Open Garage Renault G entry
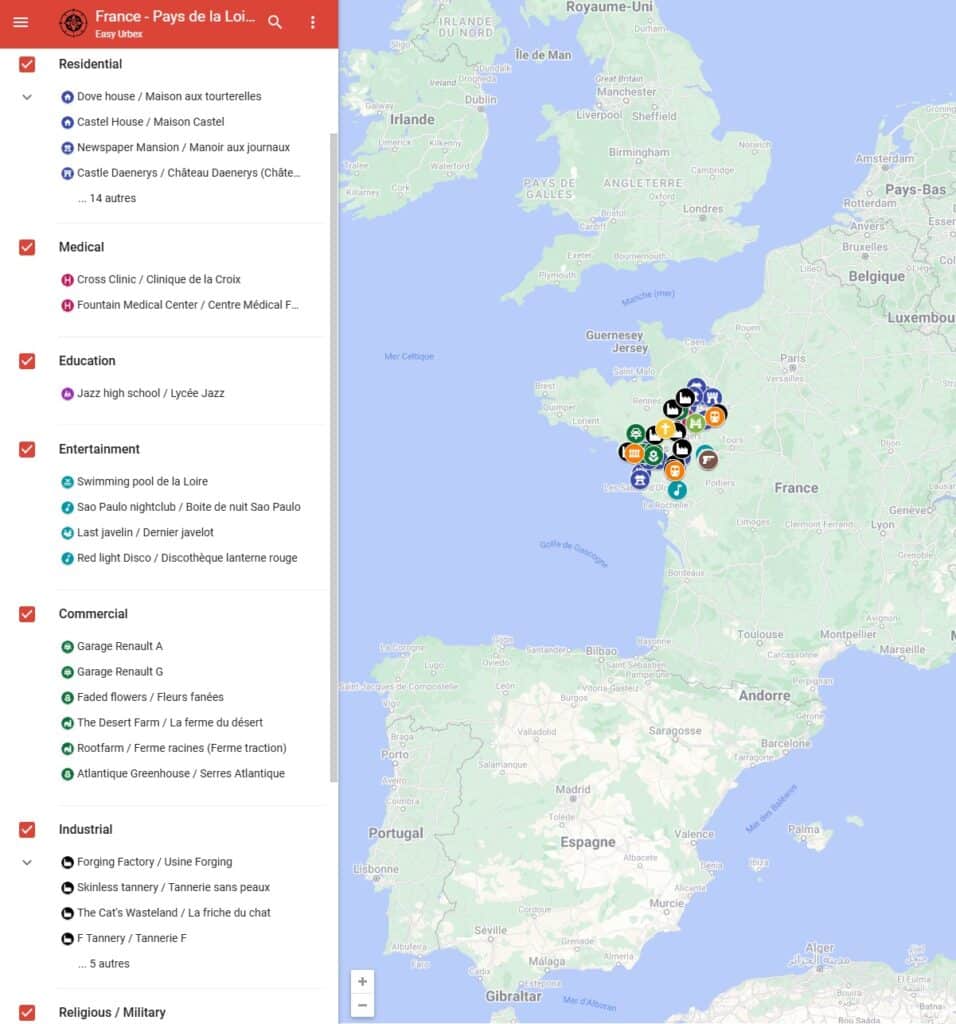The width and height of the screenshot is (956, 1024). point(120,671)
